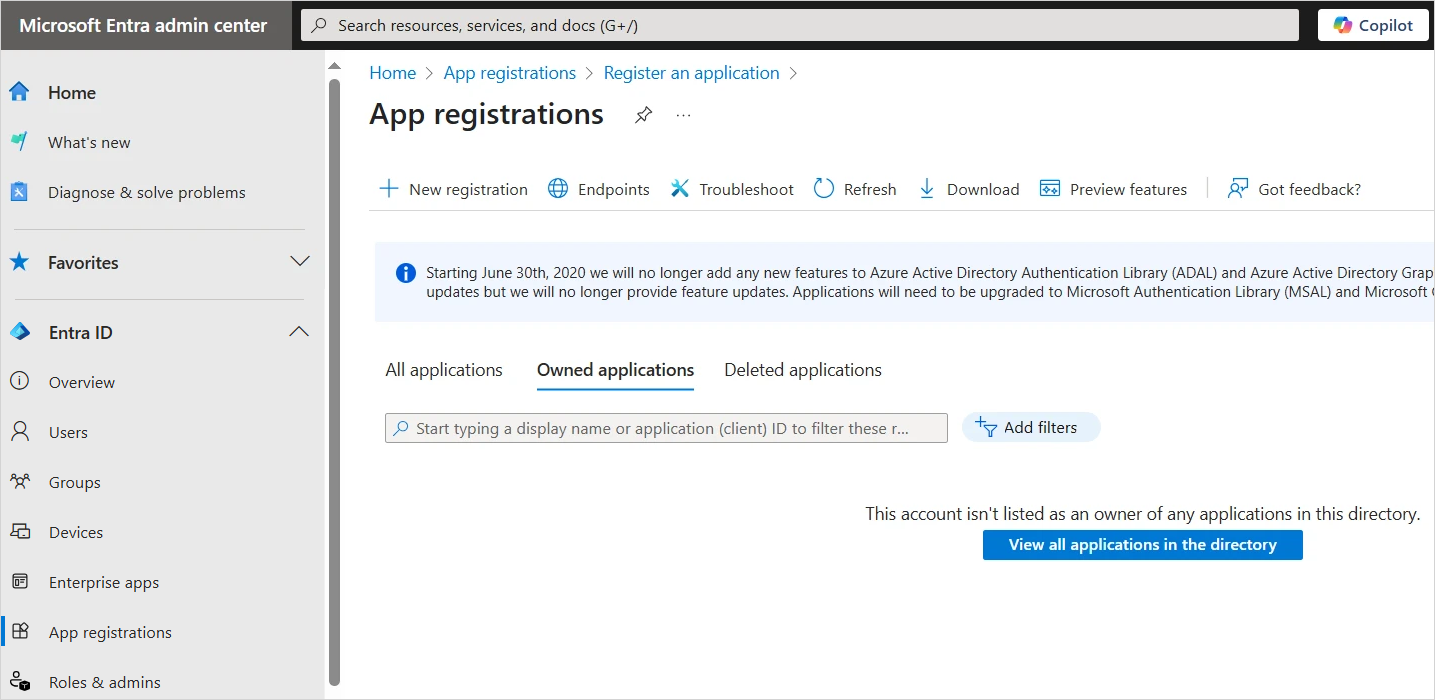Image resolution: width=1435 pixels, height=700 pixels.
Task: Click Got feedback? in toolbar
Action: pyautogui.click(x=1294, y=189)
